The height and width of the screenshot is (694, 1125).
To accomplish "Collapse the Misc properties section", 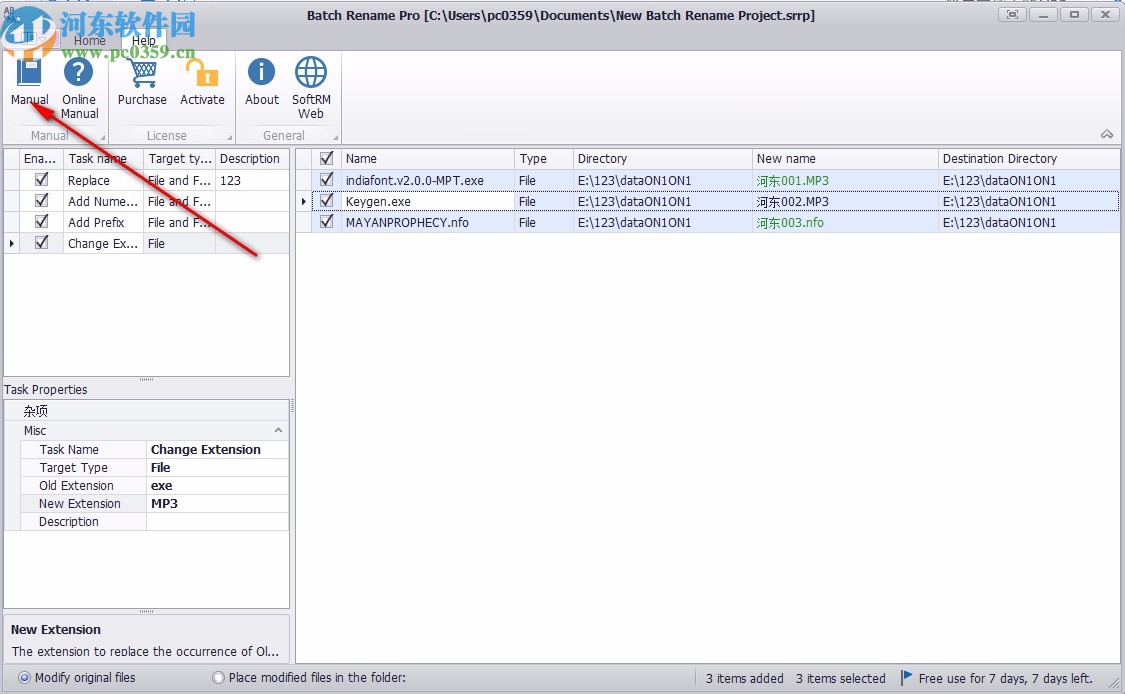I will (x=278, y=430).
